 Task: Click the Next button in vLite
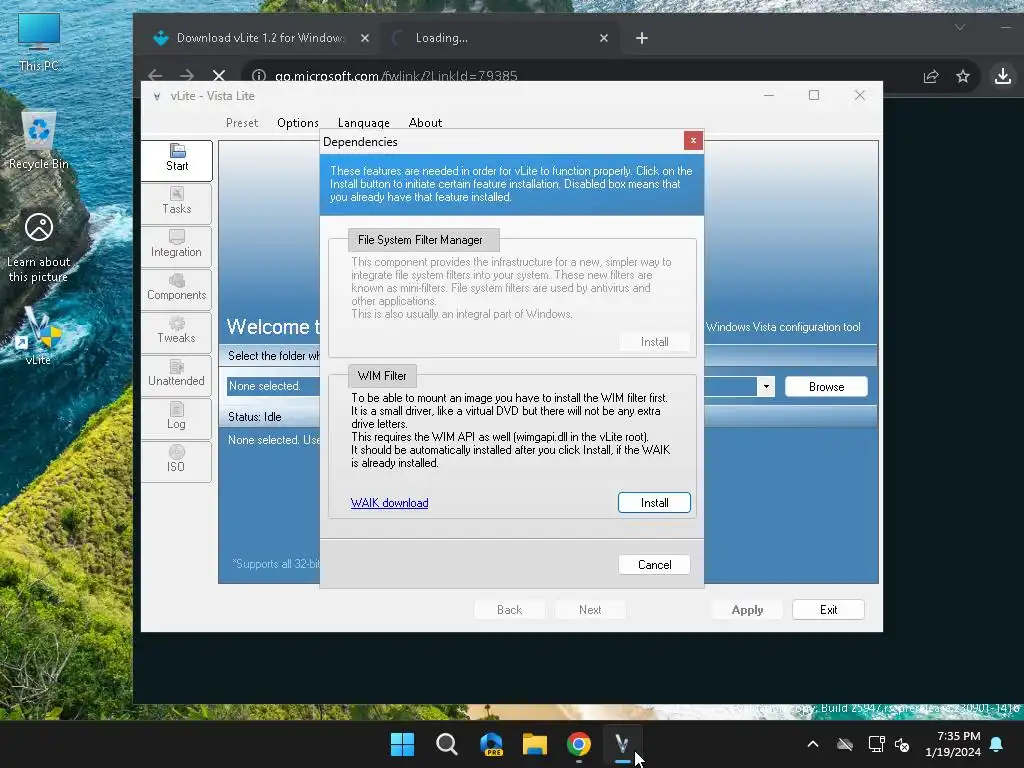(590, 610)
